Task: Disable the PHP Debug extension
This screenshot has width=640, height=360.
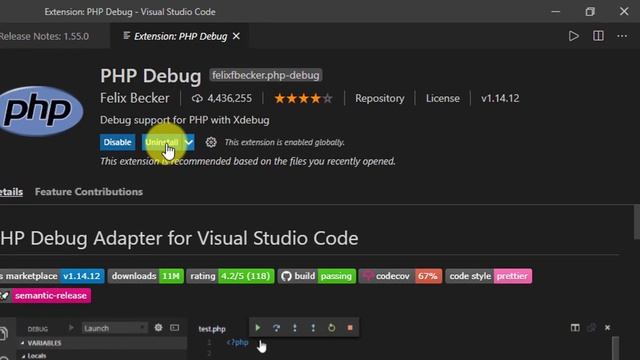Action: (118, 142)
